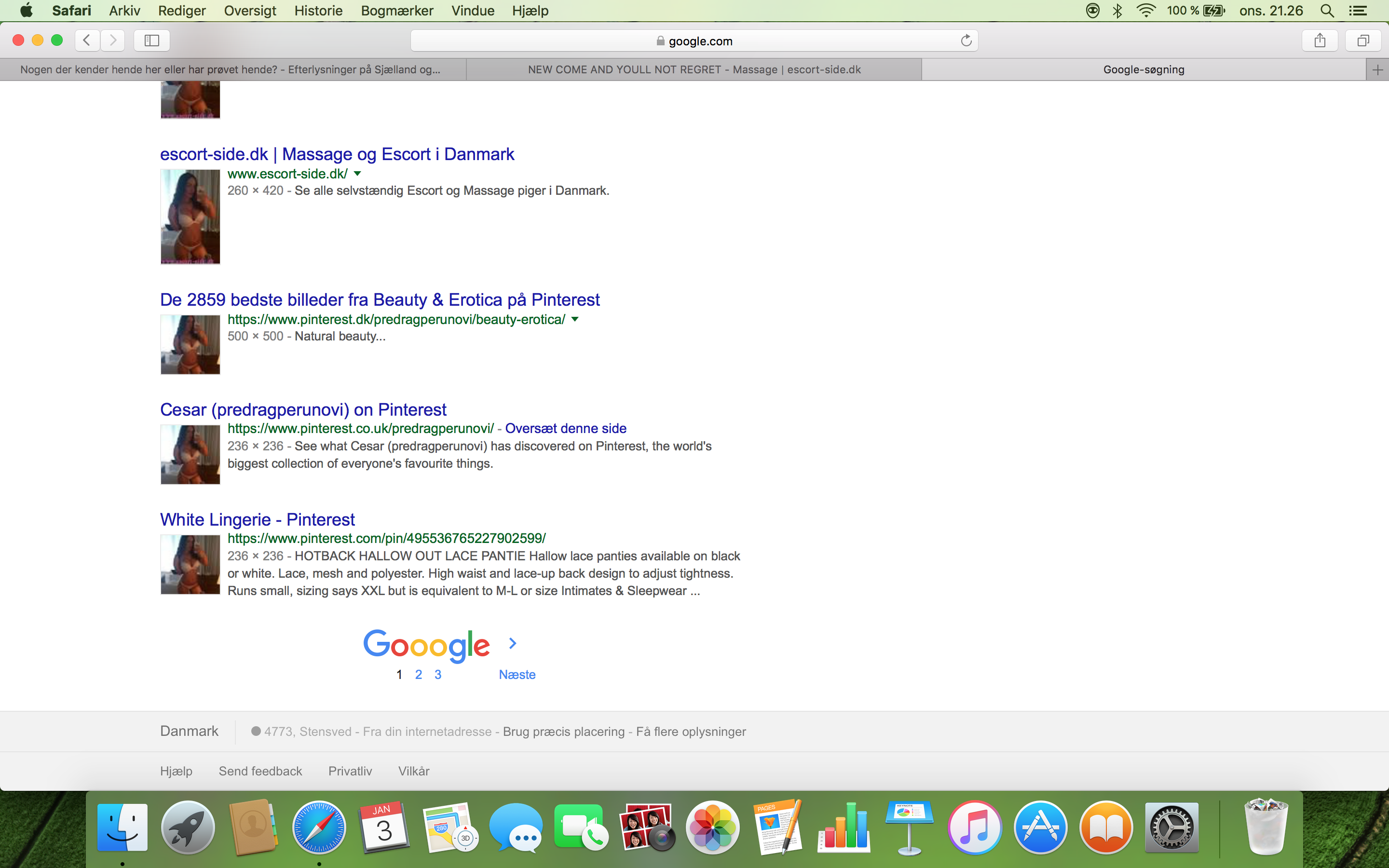Expand the dropdown arrow after pinterest.dk beauty-erotica URL
Screen dimensions: 1389x868
(575, 319)
